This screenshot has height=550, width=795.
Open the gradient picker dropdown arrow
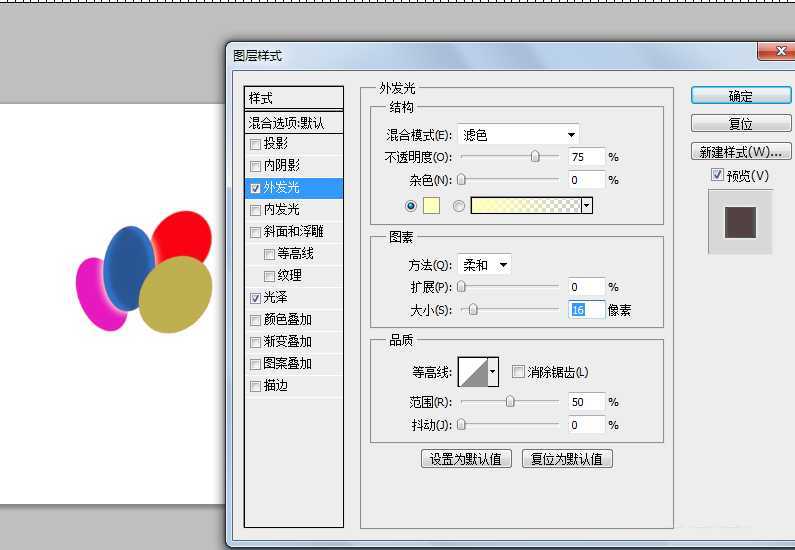pos(587,206)
